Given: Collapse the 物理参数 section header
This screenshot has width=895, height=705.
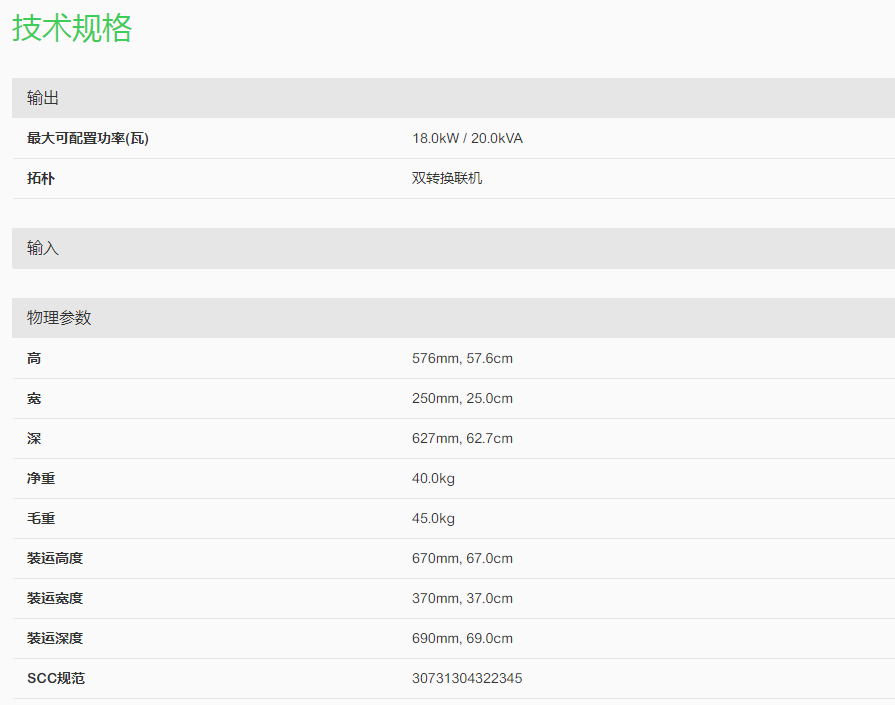Looking at the screenshot, I should tap(59, 318).
